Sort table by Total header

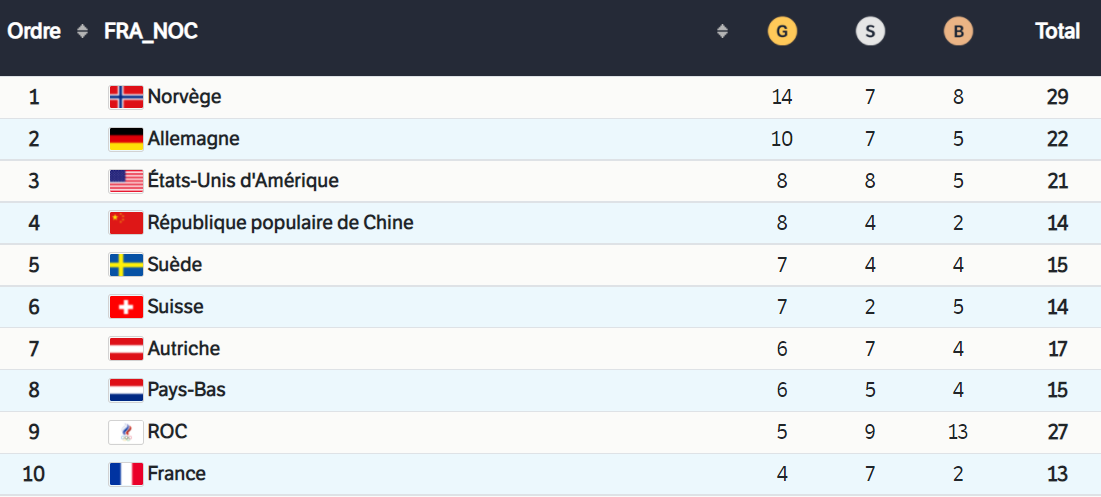[1057, 32]
